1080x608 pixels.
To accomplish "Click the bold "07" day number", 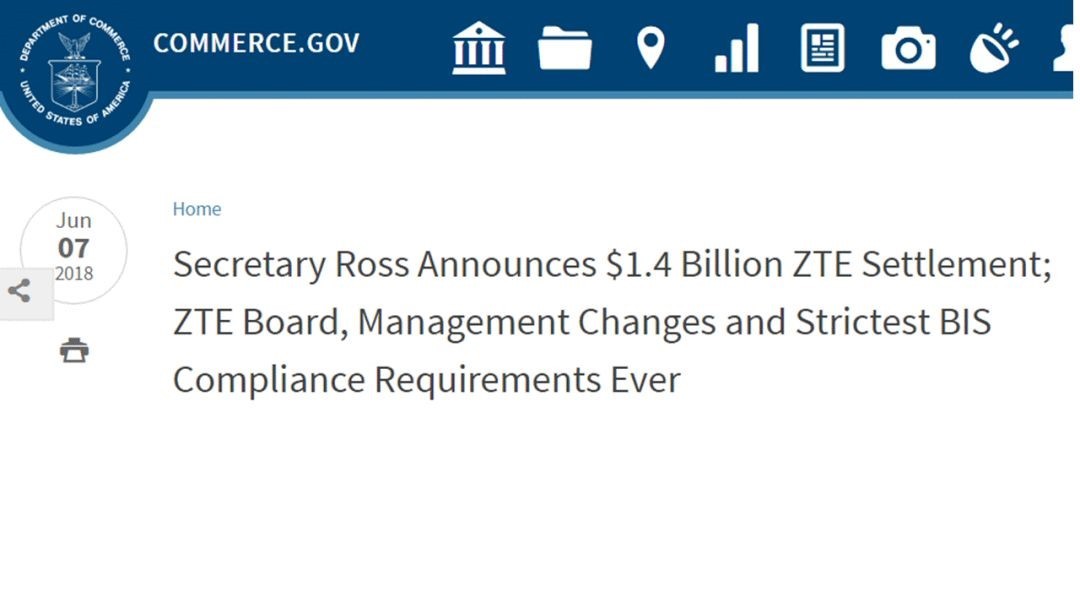I will (x=73, y=247).
